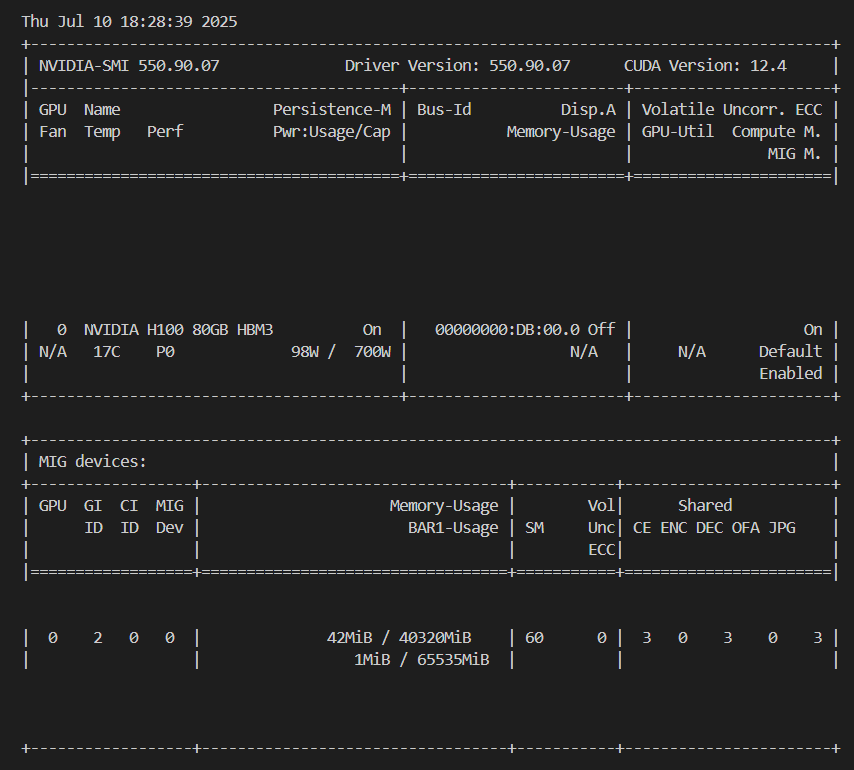Select the BAR1-Usage header label
854x770 pixels.
point(445,528)
